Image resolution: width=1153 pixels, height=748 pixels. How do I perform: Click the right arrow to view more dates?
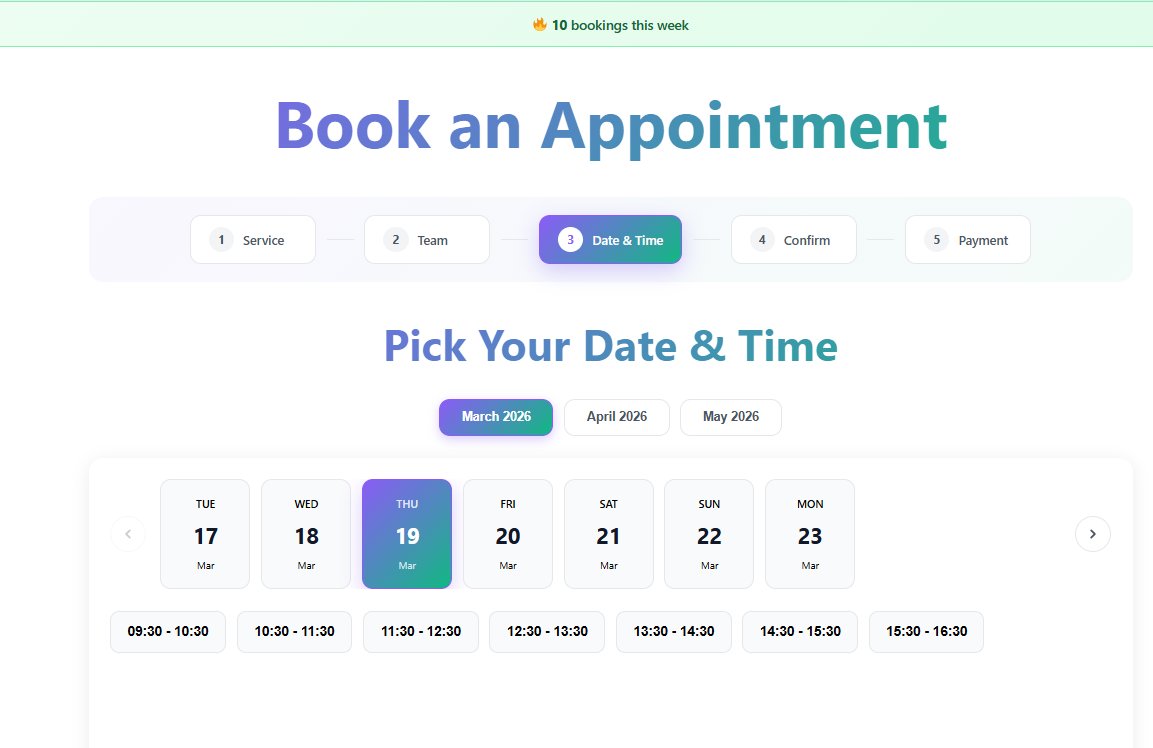[x=1092, y=534]
